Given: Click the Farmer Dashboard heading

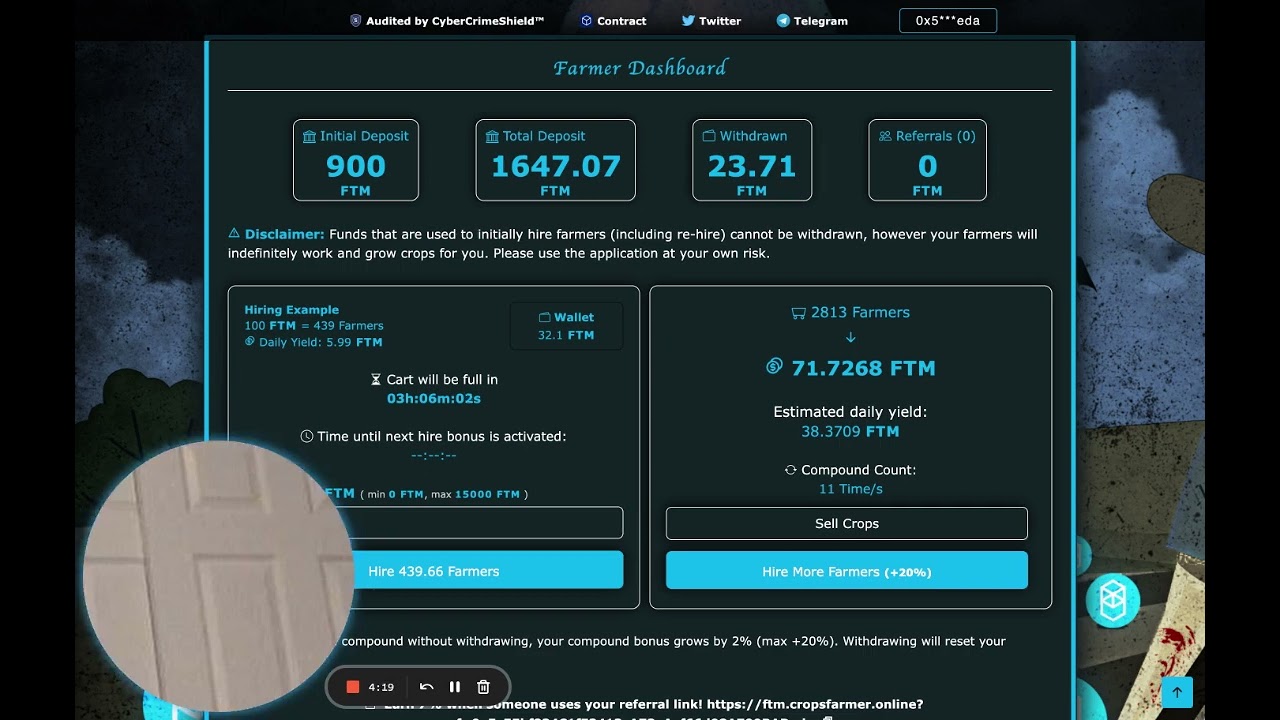Looking at the screenshot, I should click(640, 68).
